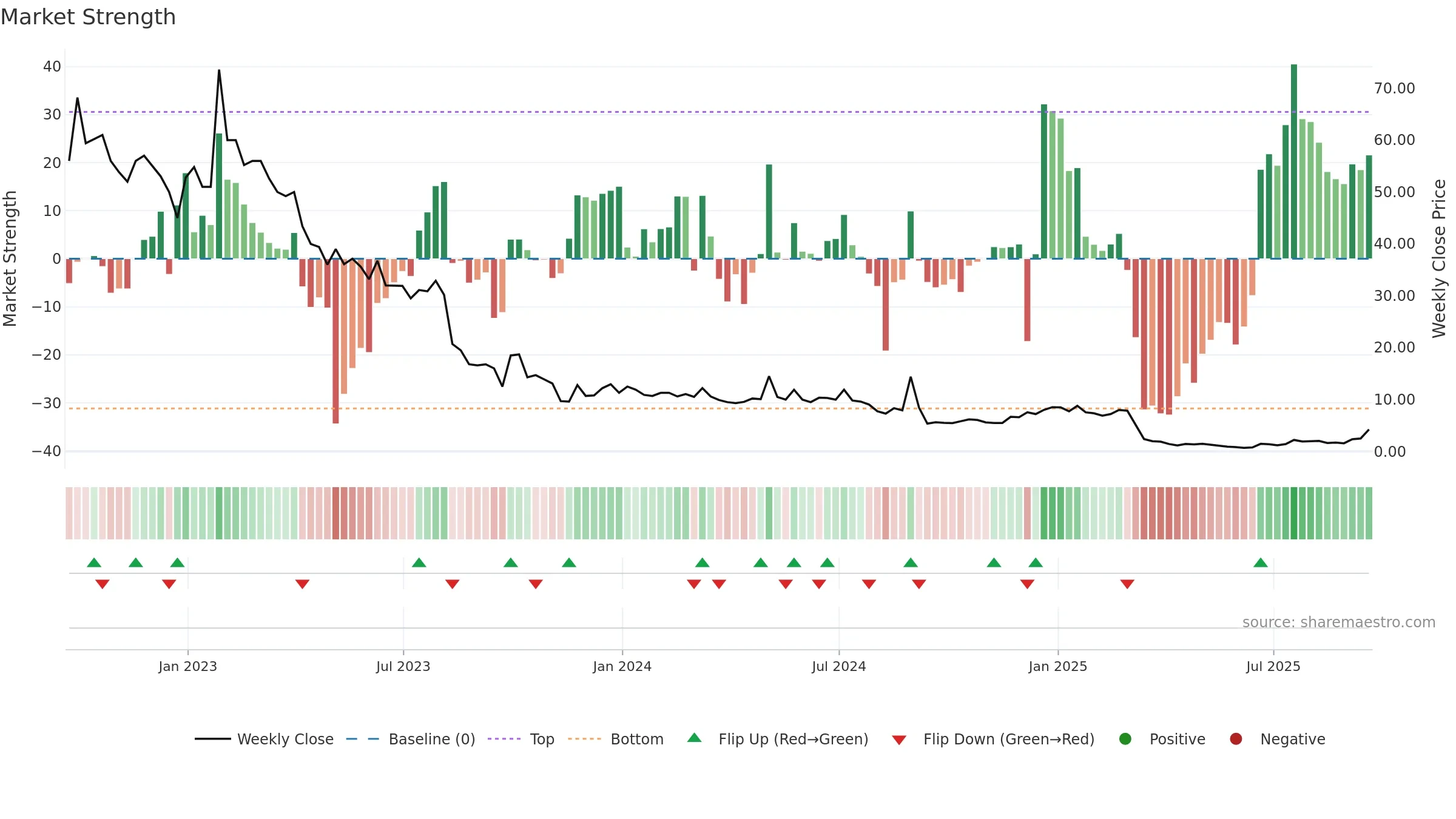Click the −40 left axis value

[x=47, y=451]
